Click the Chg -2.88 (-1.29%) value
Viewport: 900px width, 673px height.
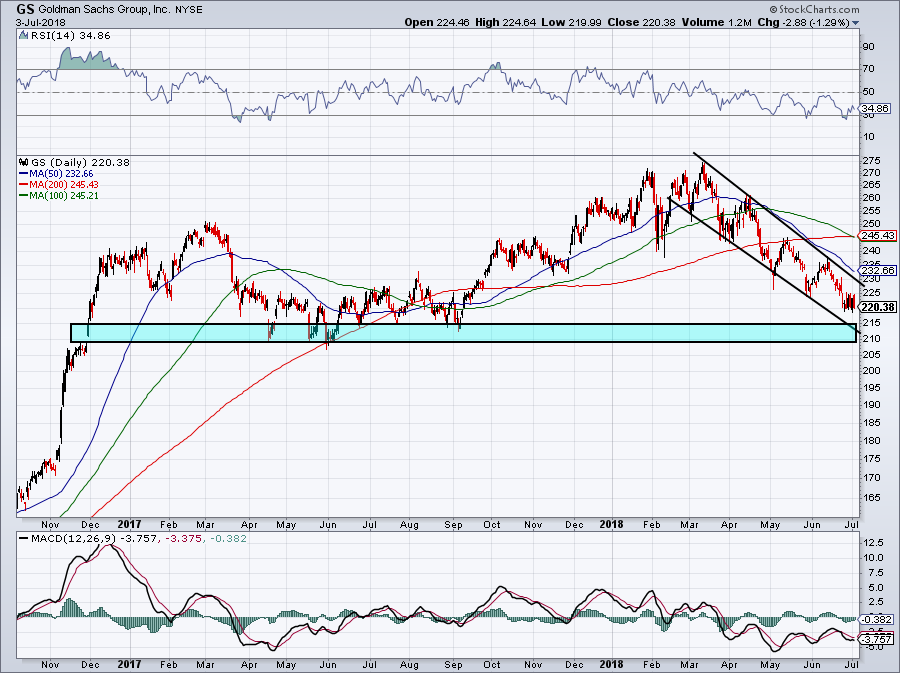click(804, 22)
